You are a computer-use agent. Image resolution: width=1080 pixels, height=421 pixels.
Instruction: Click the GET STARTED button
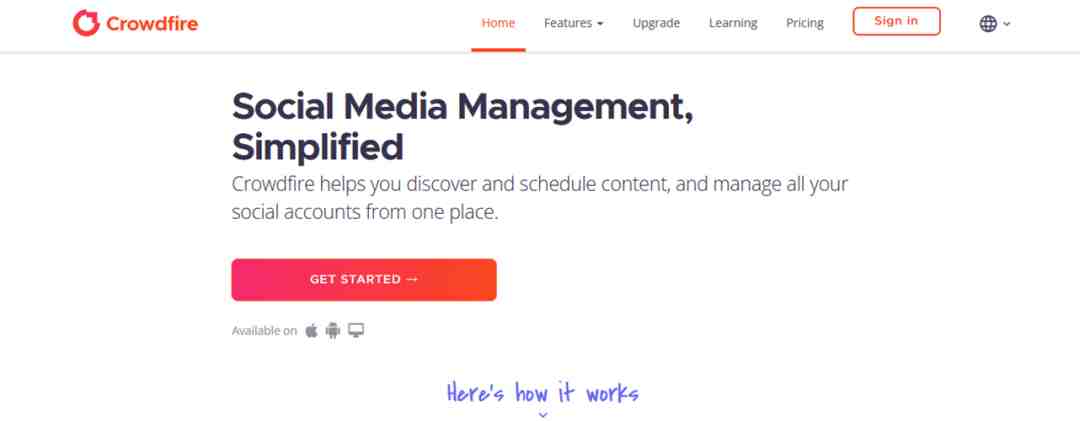(x=364, y=280)
